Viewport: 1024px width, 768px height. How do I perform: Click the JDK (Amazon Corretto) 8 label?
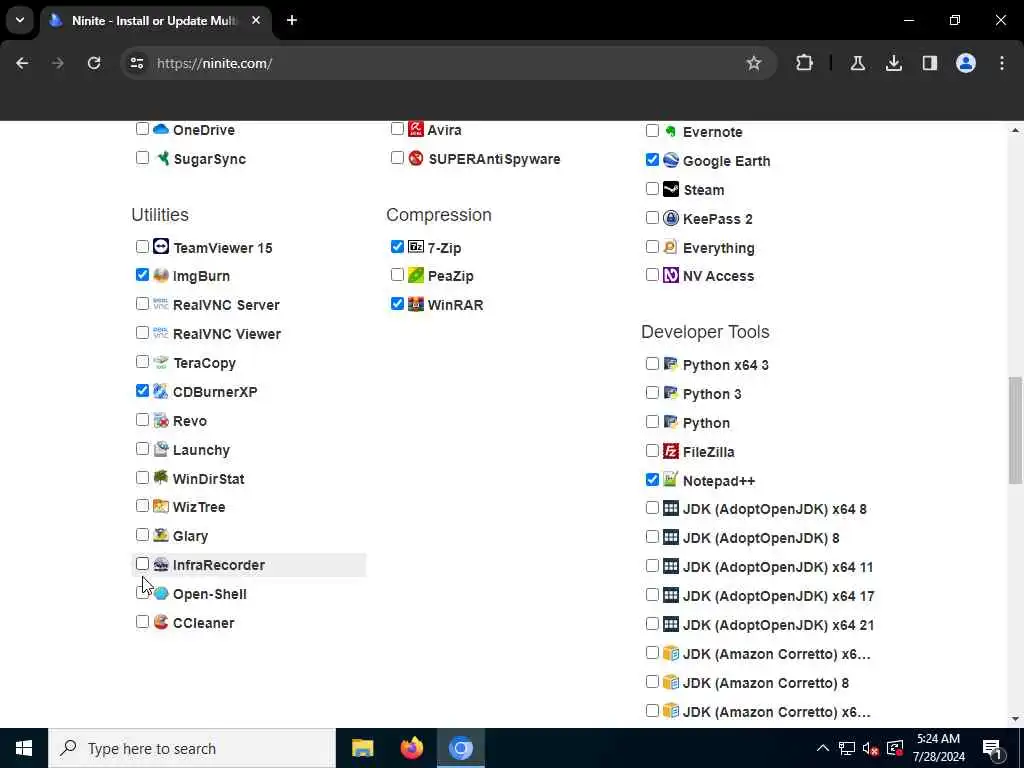[765, 683]
